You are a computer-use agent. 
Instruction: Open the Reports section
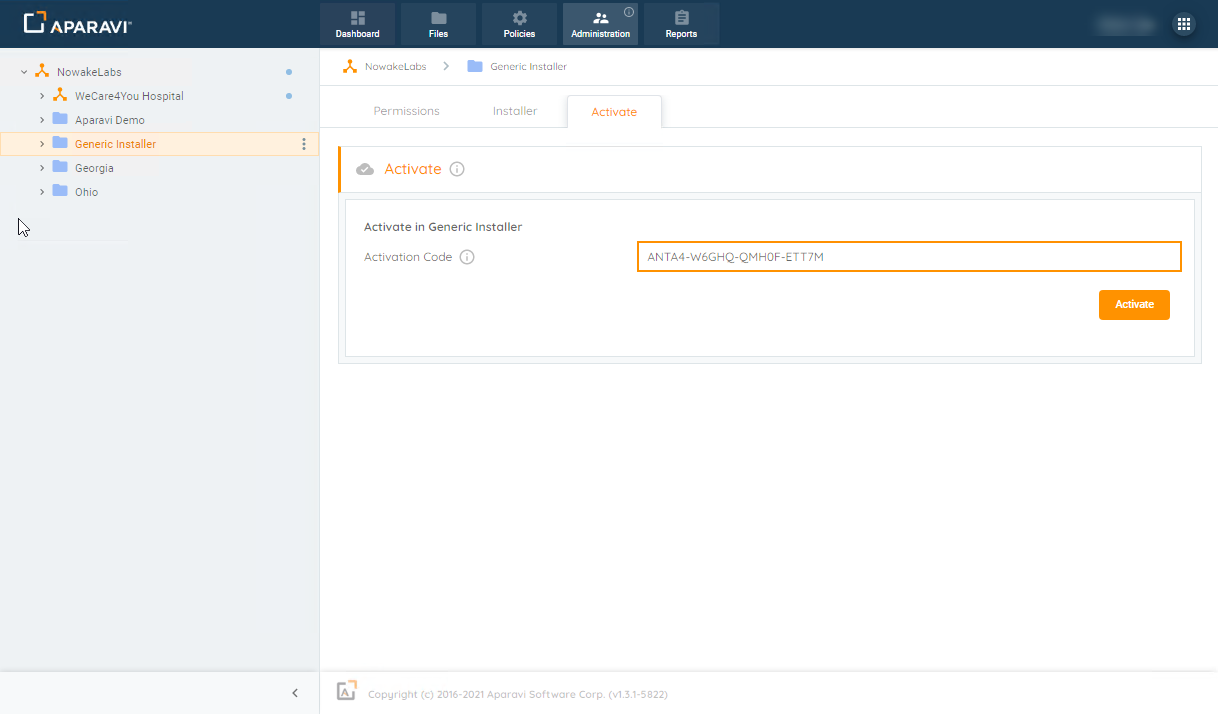click(681, 23)
